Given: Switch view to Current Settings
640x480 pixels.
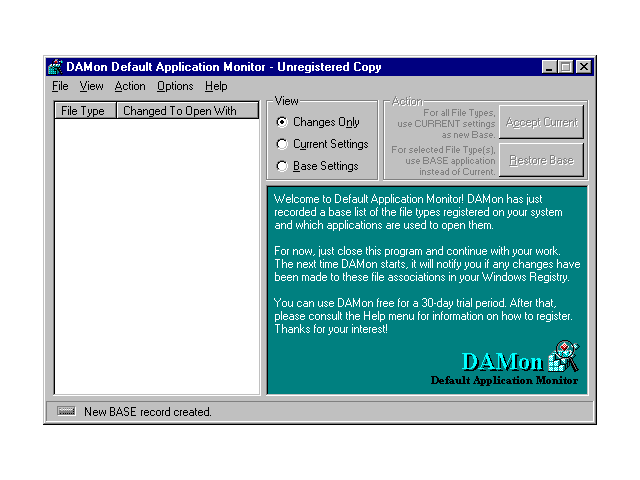Looking at the screenshot, I should pos(282,144).
